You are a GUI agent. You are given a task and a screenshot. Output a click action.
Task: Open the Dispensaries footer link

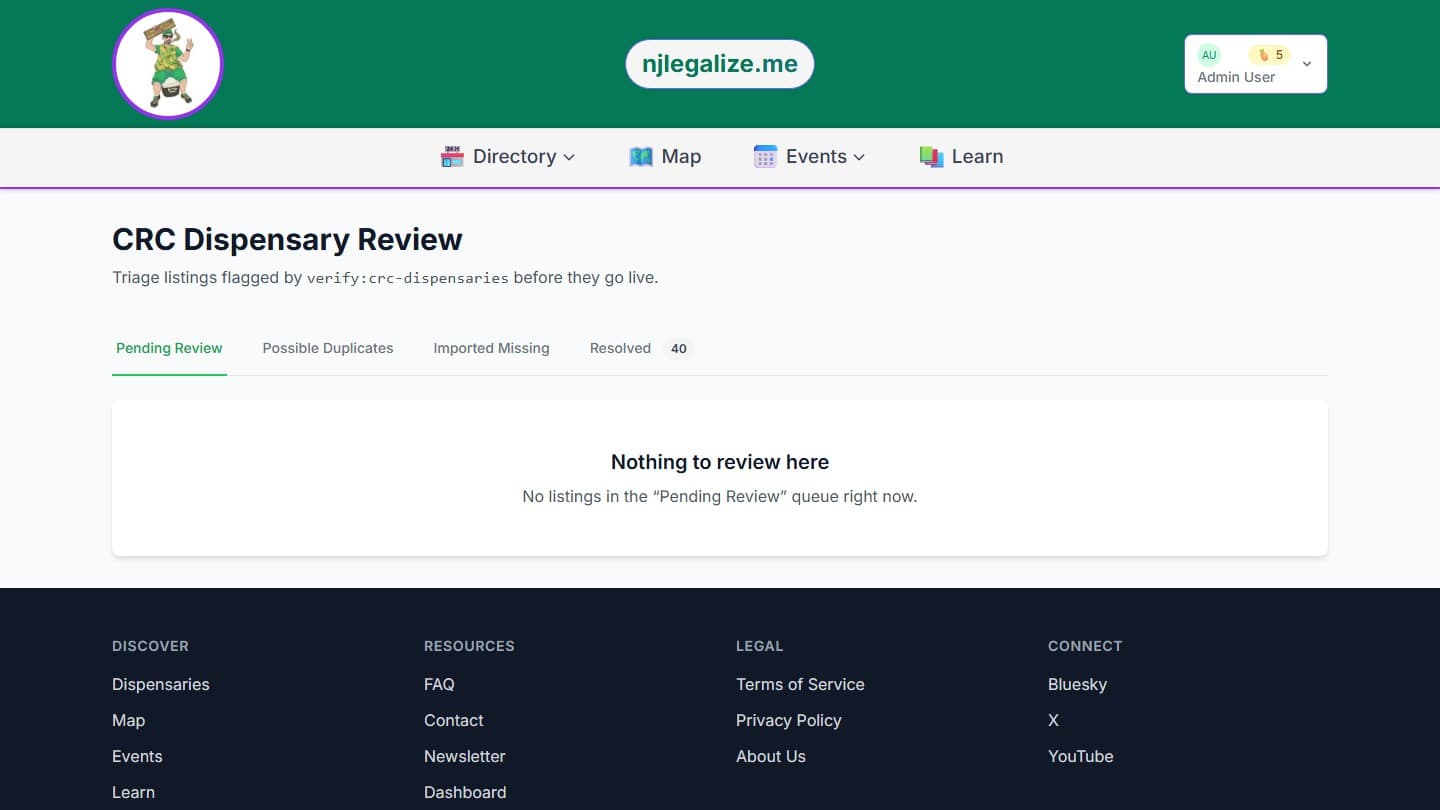click(x=161, y=684)
